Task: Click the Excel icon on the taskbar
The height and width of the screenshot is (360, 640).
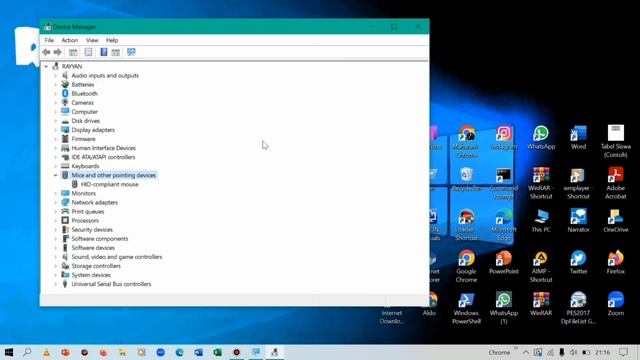Action: [x=217, y=352]
